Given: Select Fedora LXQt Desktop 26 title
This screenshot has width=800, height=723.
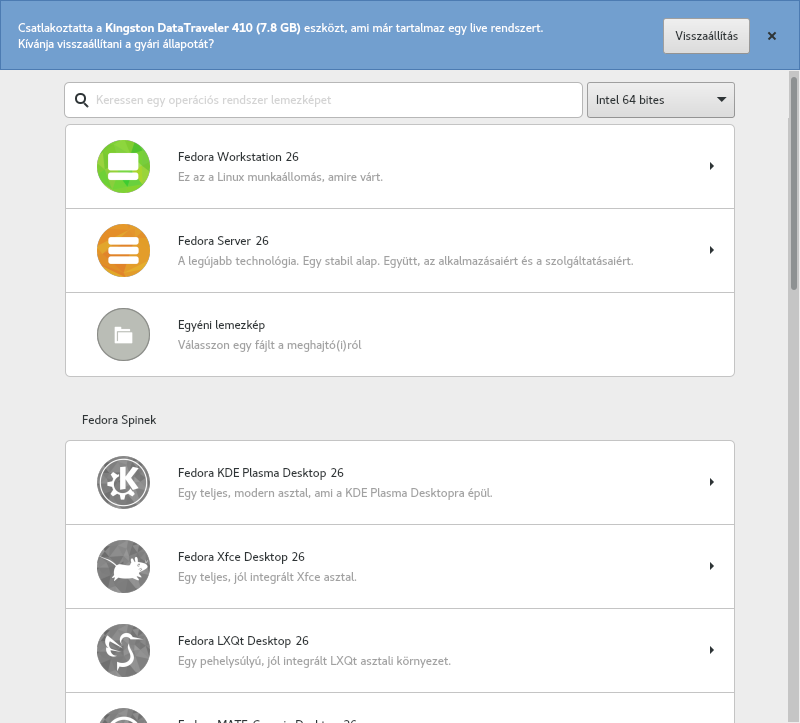Looking at the screenshot, I should (x=243, y=641).
